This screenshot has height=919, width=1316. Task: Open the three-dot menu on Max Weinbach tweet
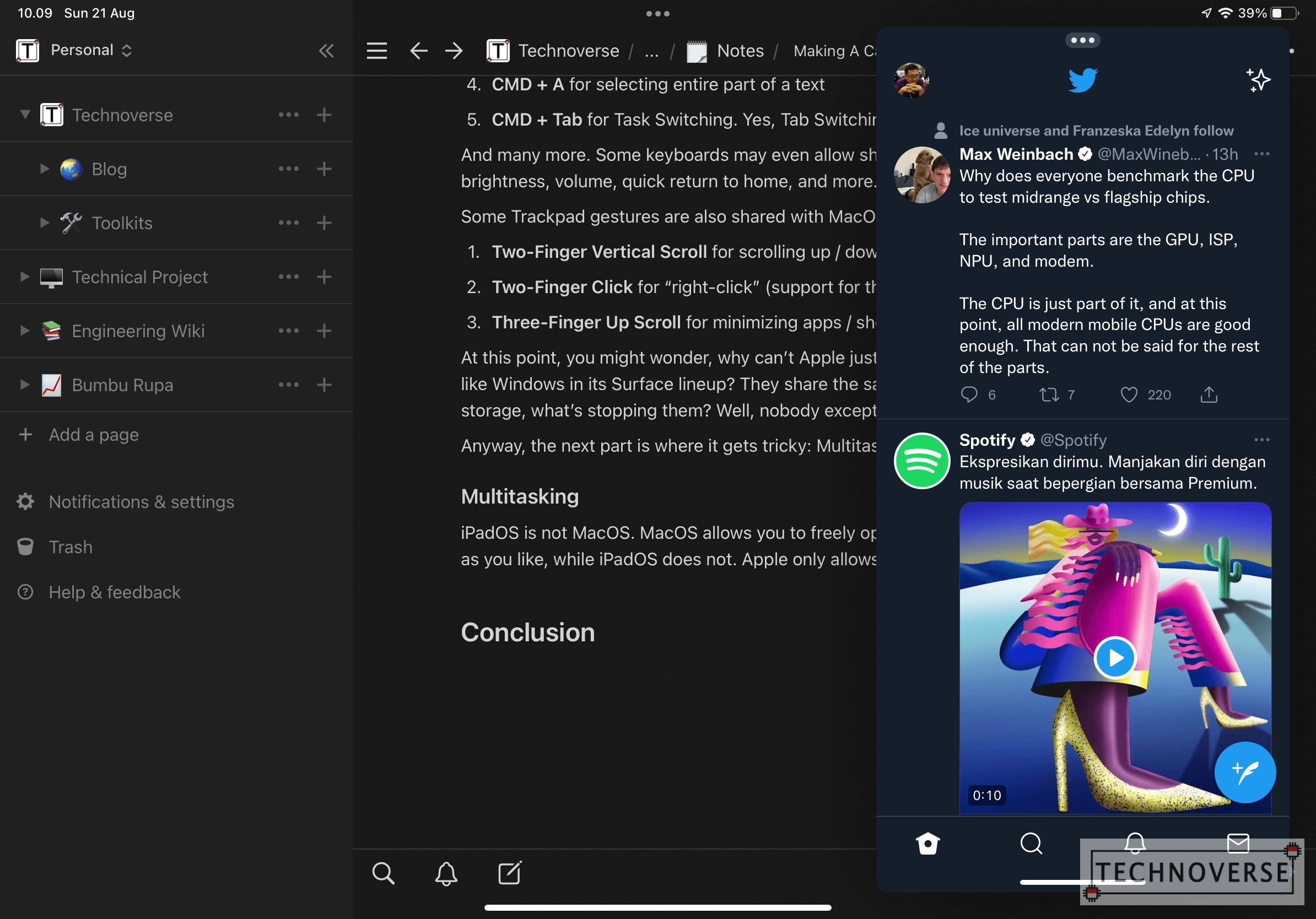tap(1262, 154)
